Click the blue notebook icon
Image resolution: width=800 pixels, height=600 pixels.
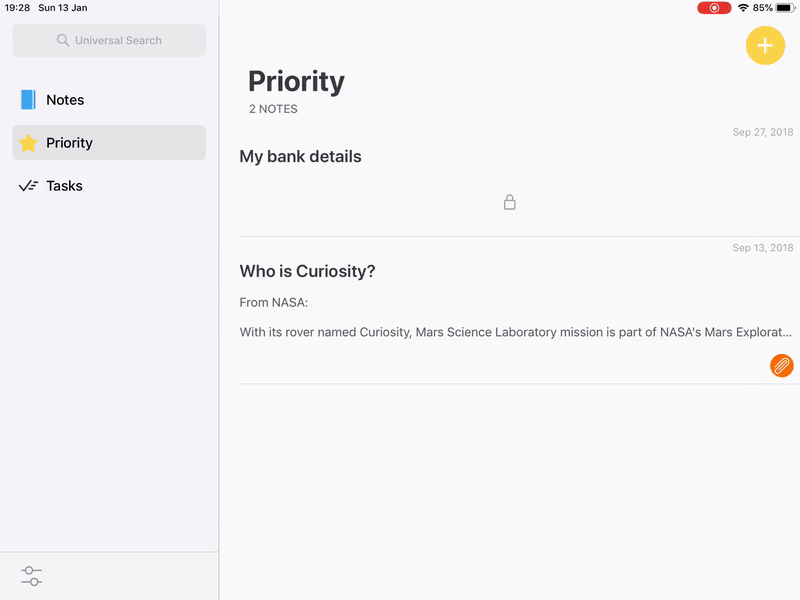point(28,99)
